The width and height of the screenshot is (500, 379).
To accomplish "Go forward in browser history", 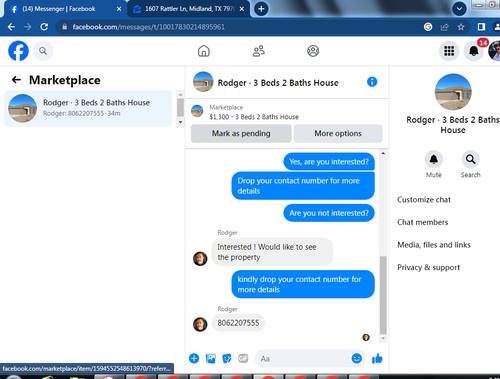I will [28, 27].
